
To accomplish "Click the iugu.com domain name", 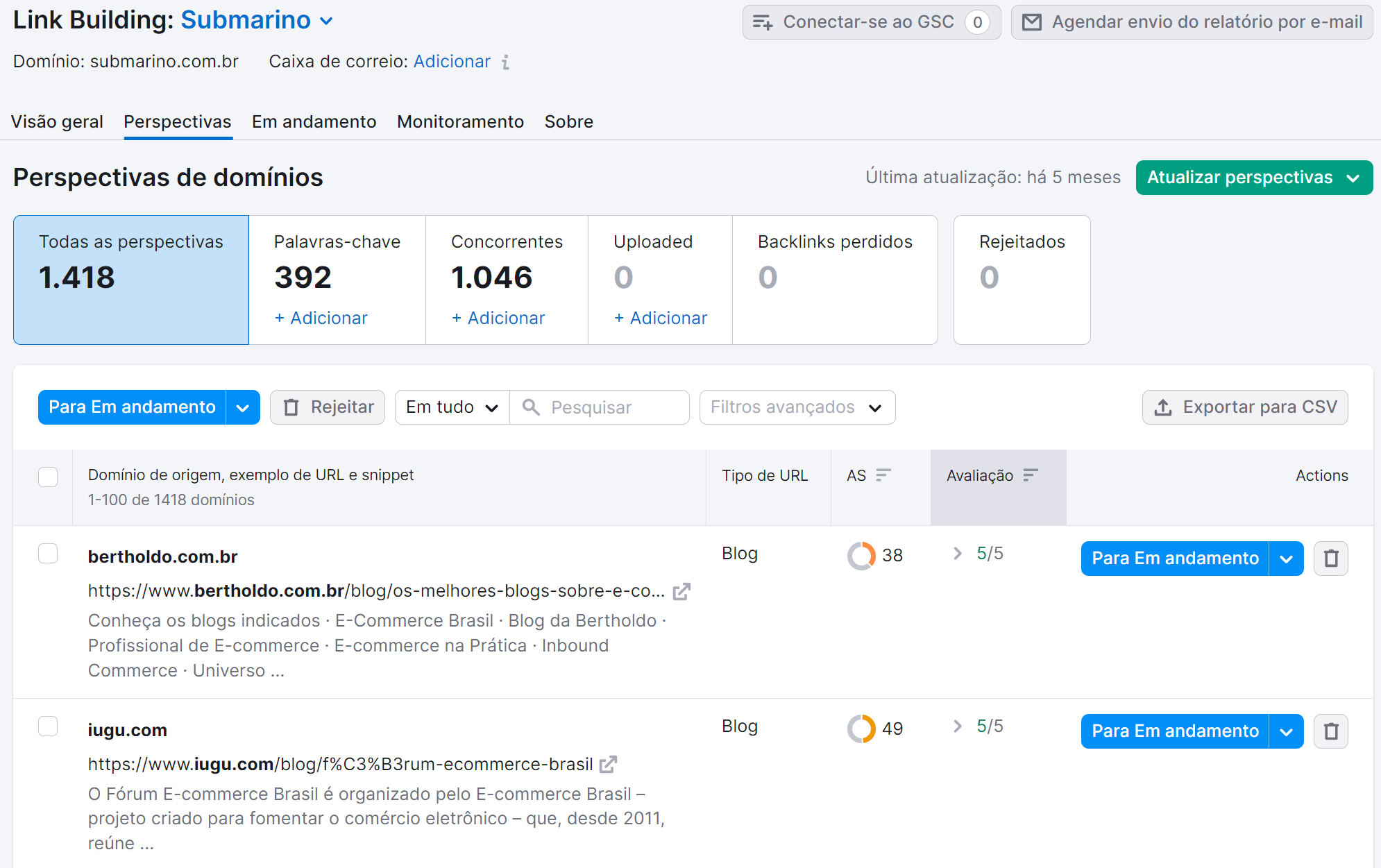I will (x=127, y=731).
